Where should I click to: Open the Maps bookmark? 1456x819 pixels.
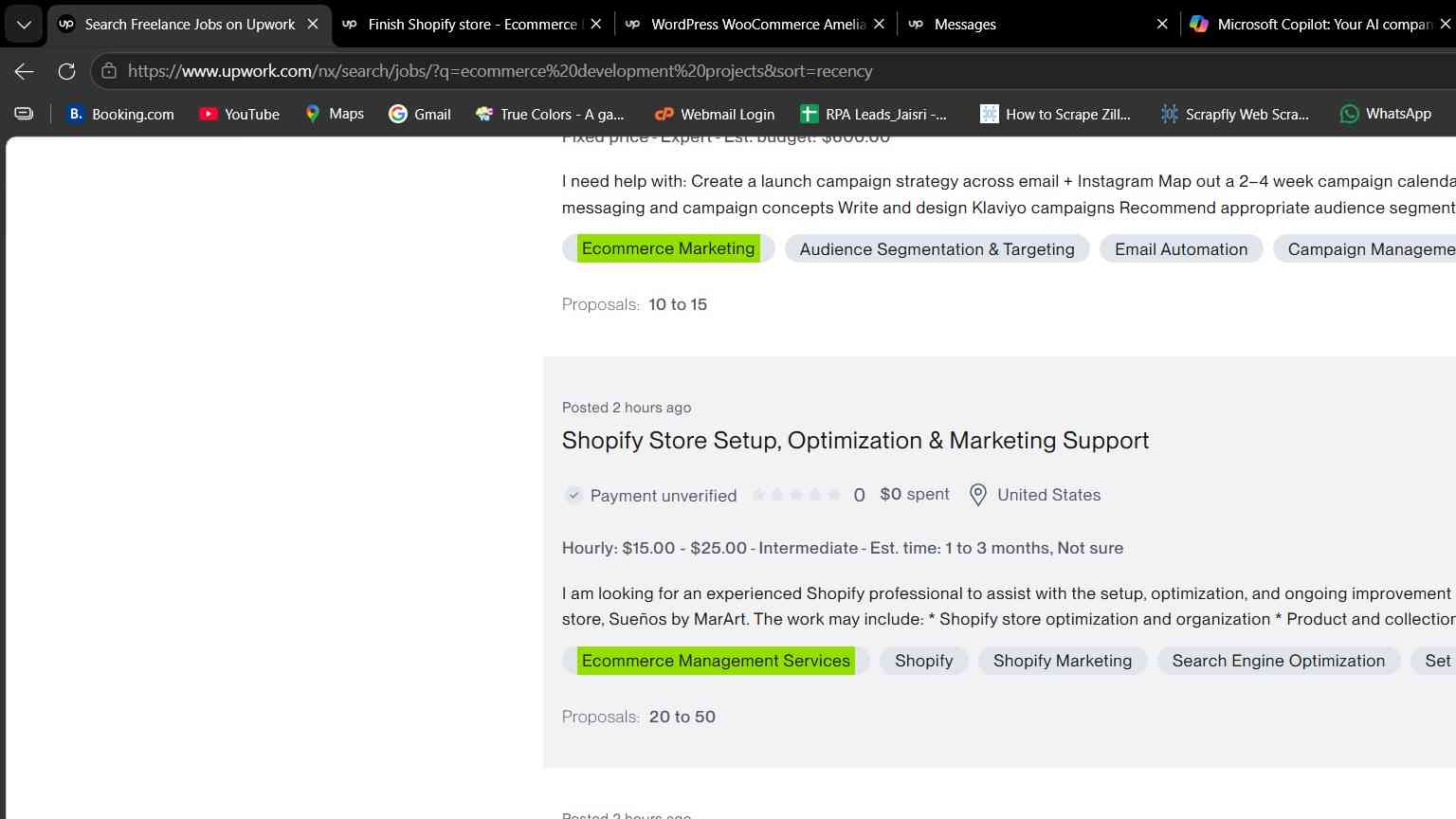tap(335, 114)
